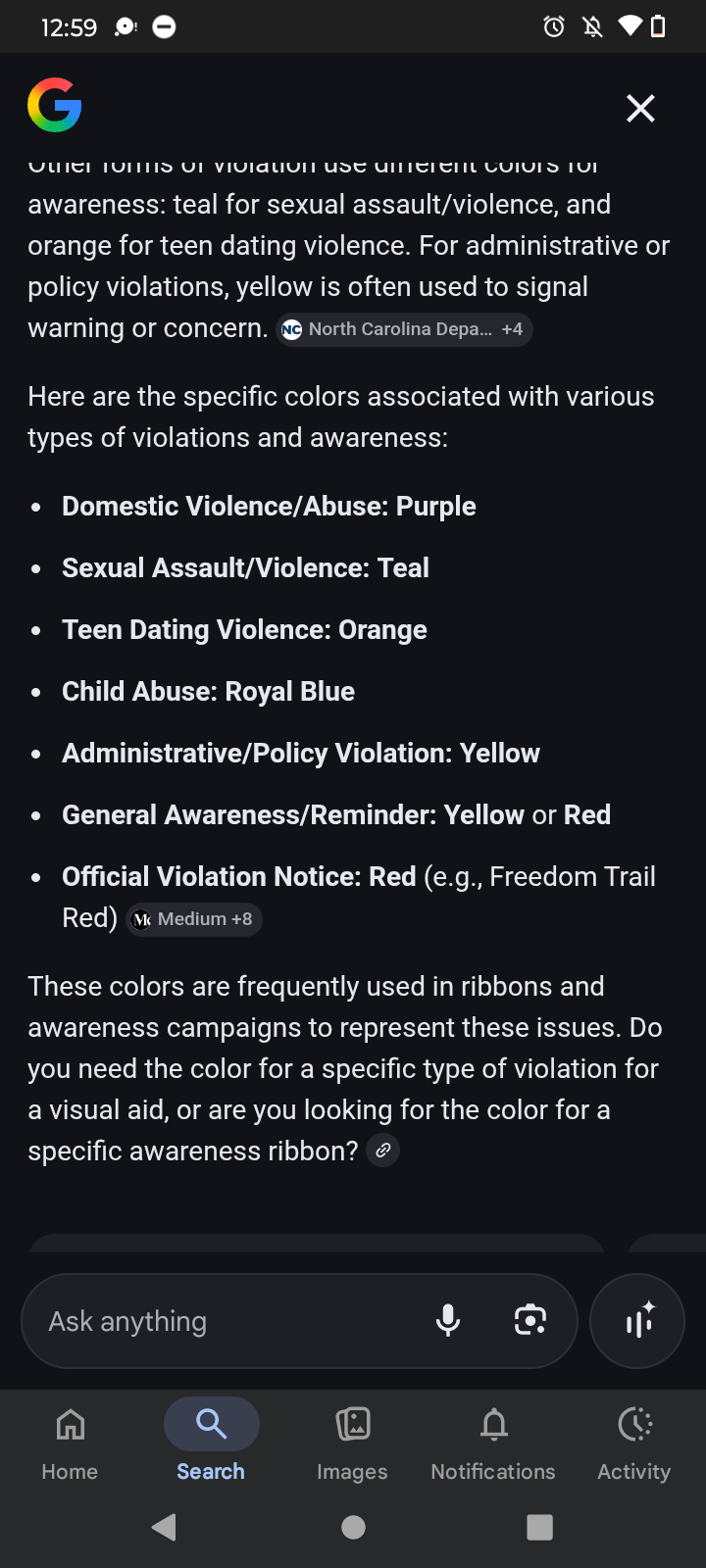Viewport: 706px width, 1568px height.
Task: Close the AI answer overlay with the X
Action: (x=639, y=109)
